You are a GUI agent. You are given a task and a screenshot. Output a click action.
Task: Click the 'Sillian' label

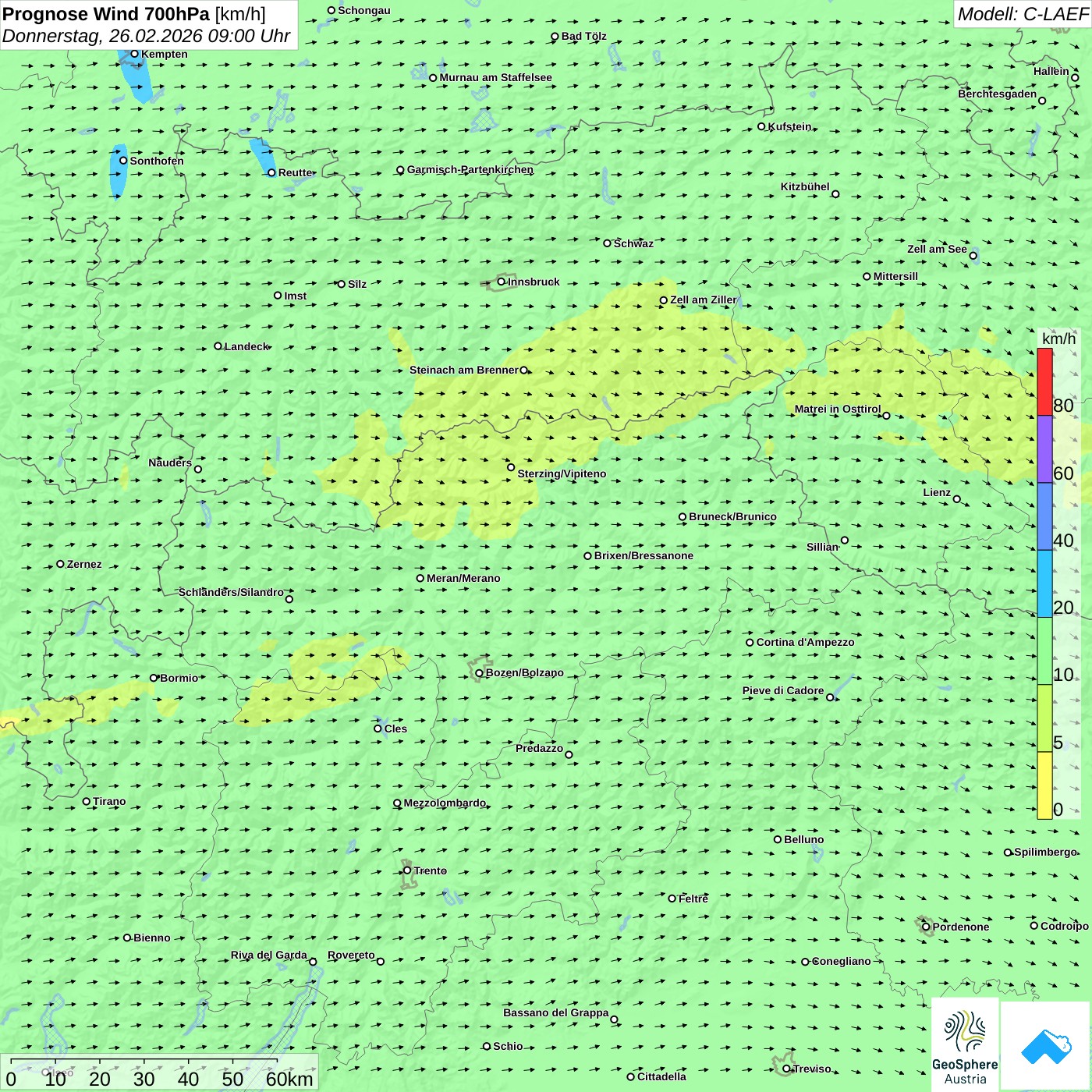pyautogui.click(x=822, y=547)
